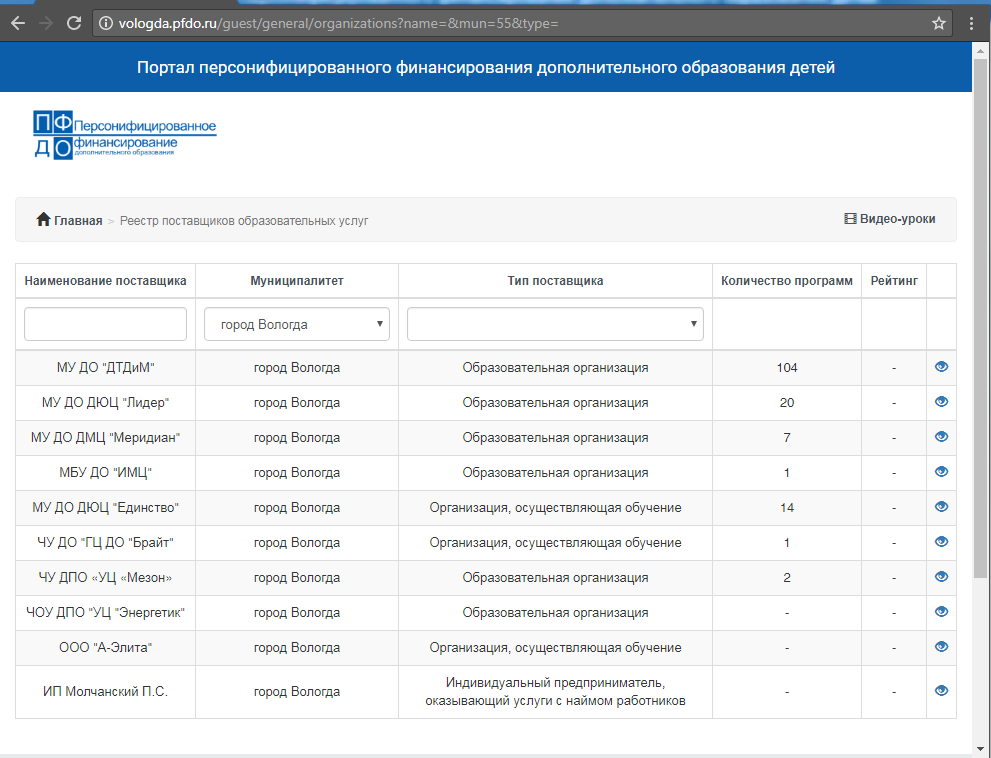The height and width of the screenshot is (758, 991).
Task: Click the Количество программ column header
Action: [x=787, y=281]
